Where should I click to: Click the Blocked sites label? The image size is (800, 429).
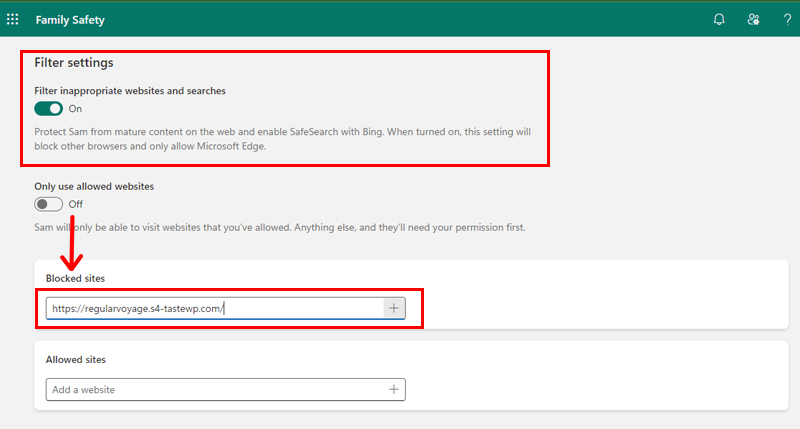[x=75, y=279]
